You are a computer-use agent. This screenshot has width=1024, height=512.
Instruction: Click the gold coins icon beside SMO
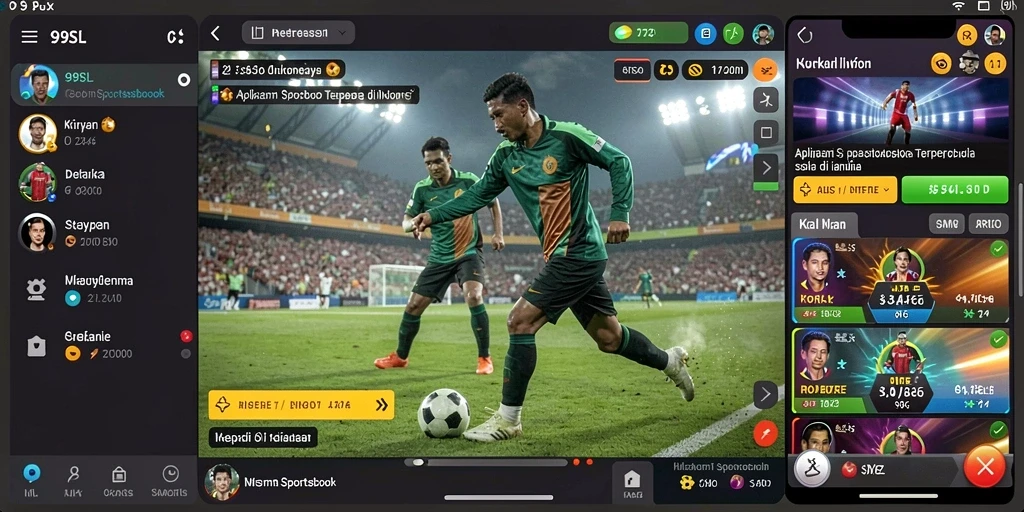click(686, 483)
